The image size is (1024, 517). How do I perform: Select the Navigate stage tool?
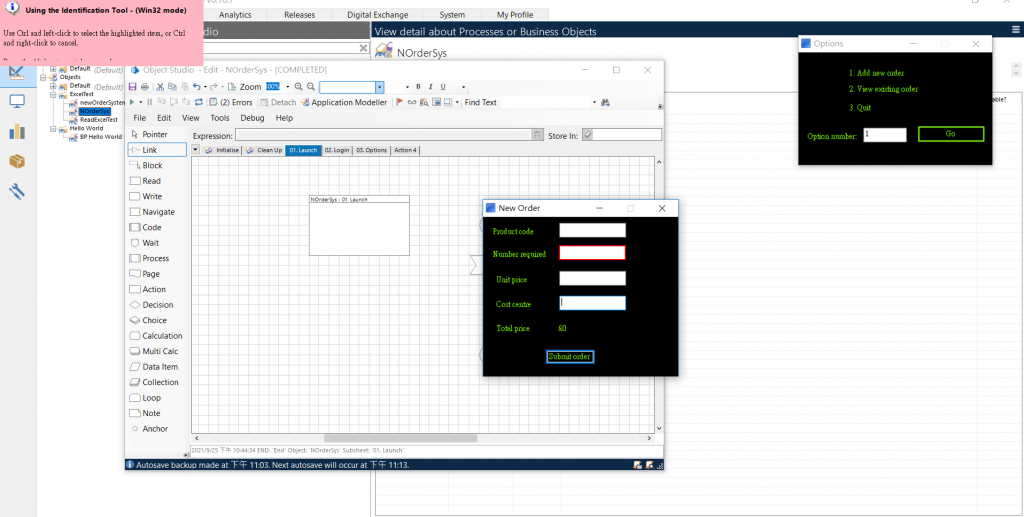(x=157, y=212)
